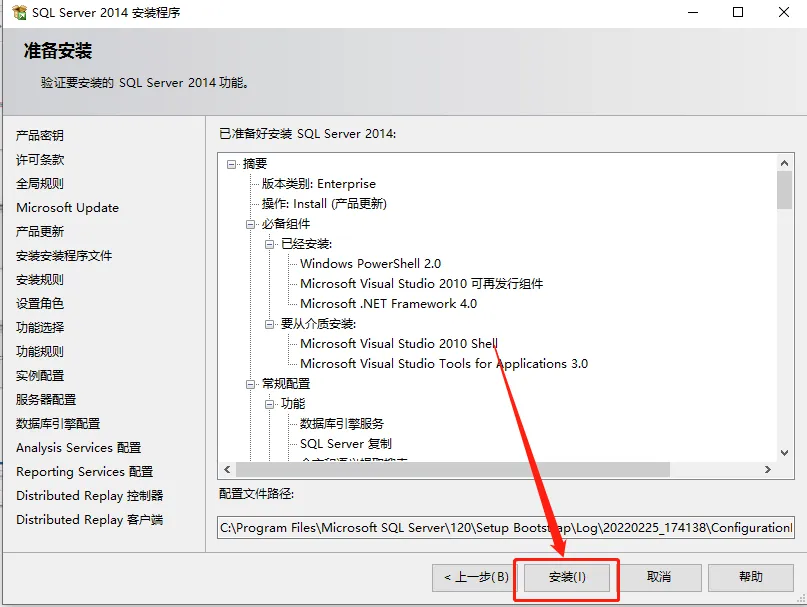
Task: Open help with the 帮助 button
Action: pos(750,577)
